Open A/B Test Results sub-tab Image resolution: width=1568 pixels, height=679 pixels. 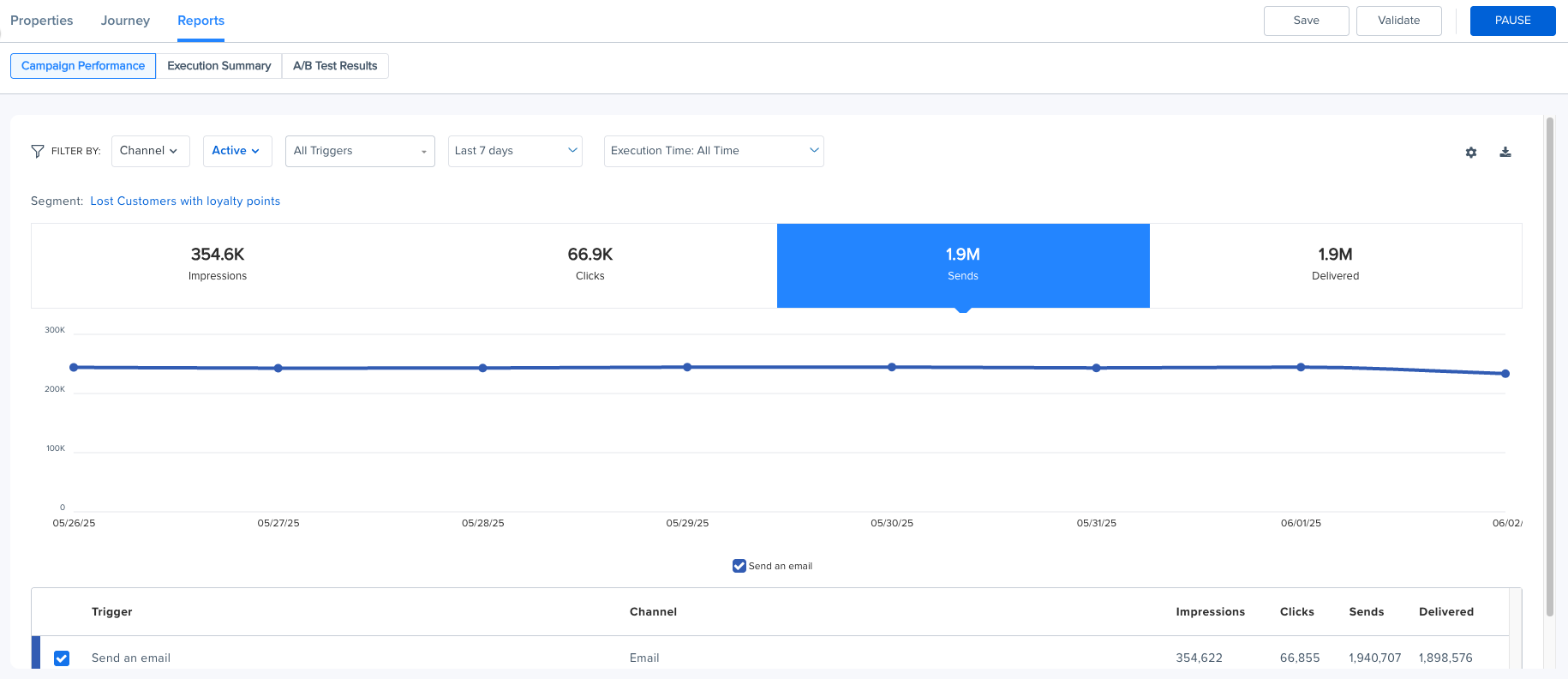(x=335, y=66)
